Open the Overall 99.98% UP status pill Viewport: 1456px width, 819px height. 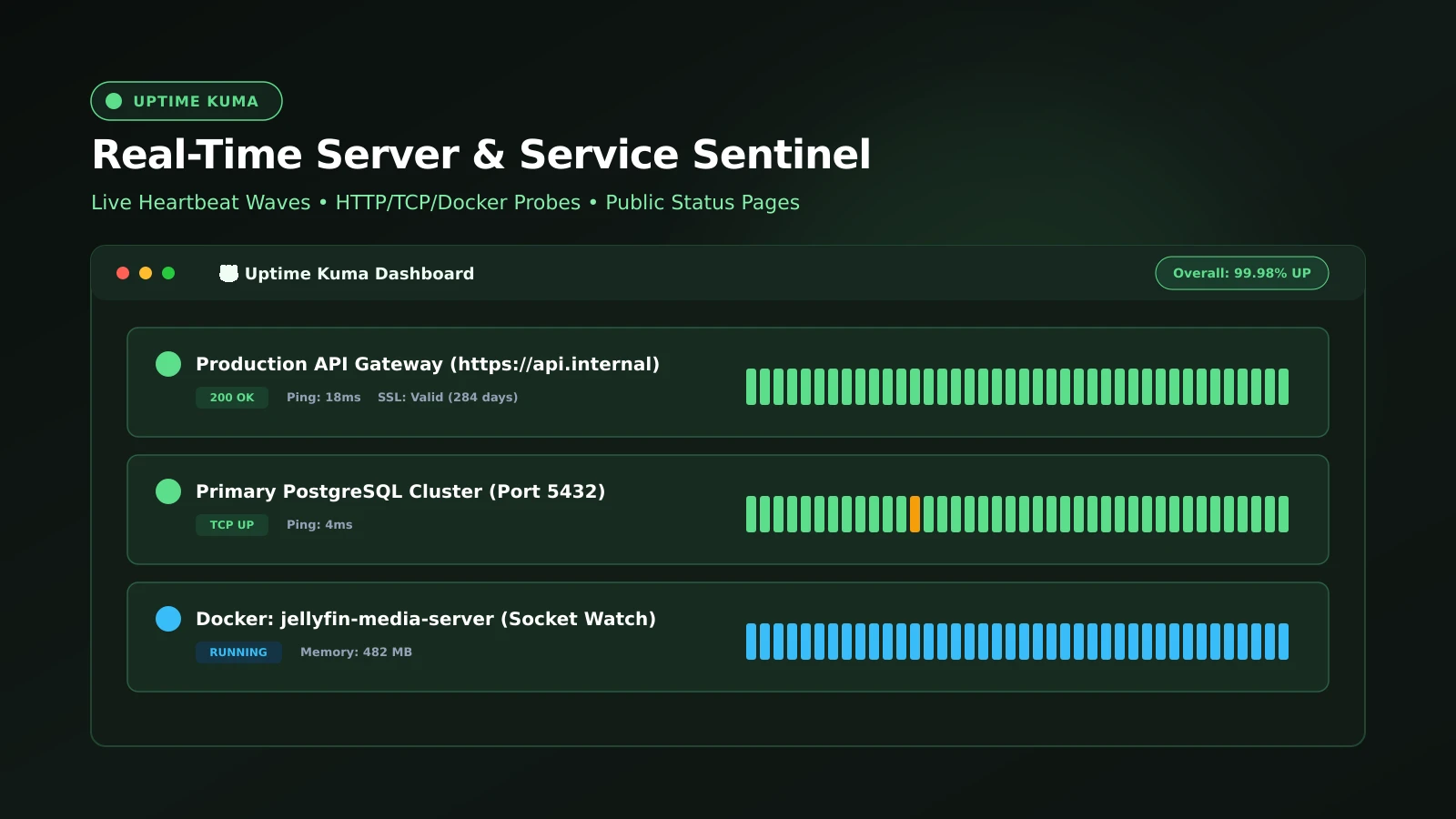pos(1242,273)
